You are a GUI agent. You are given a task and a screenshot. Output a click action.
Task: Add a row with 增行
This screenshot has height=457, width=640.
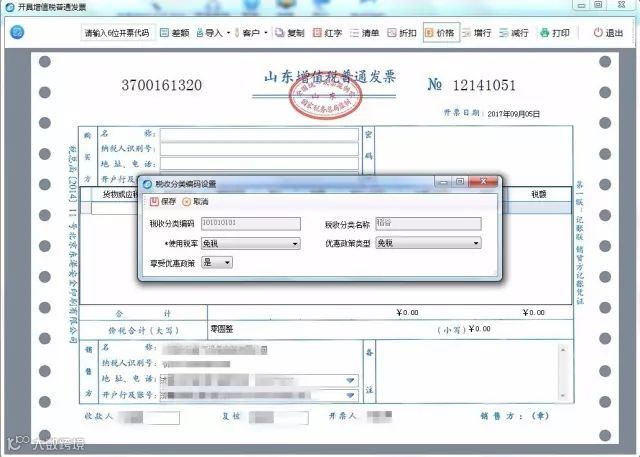(477, 33)
